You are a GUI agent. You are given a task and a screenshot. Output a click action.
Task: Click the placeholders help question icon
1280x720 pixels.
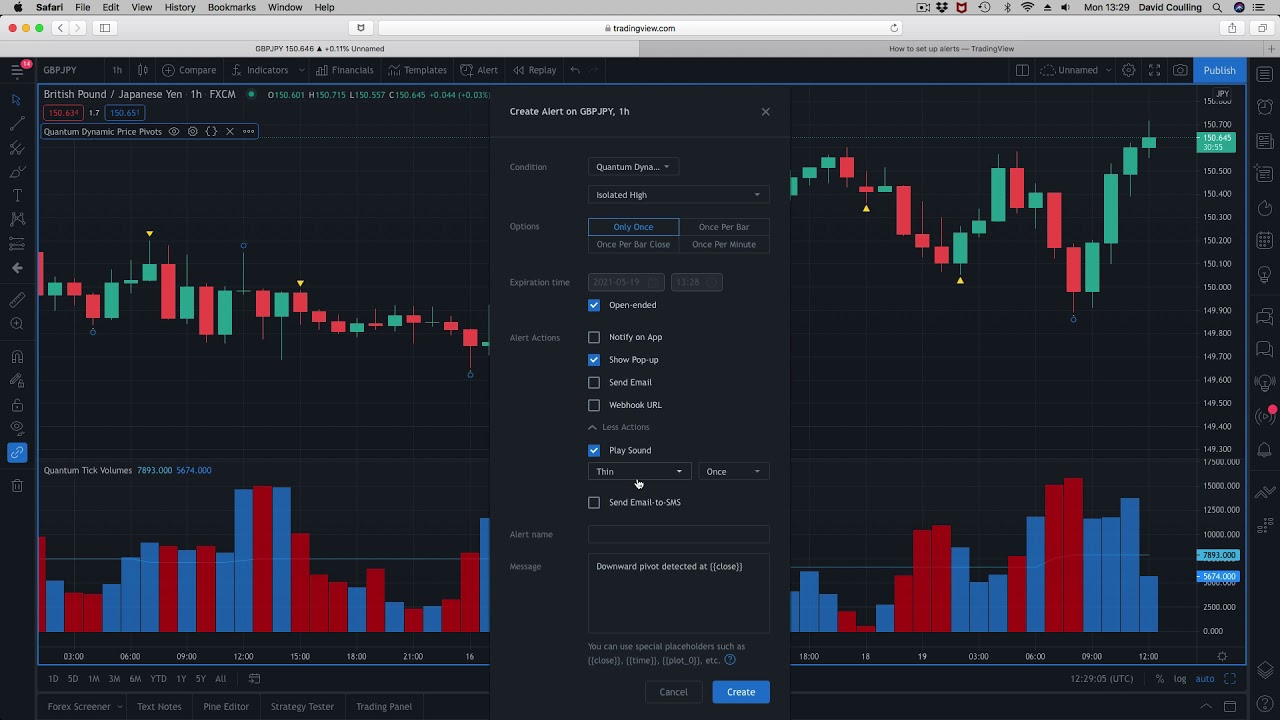tap(730, 660)
